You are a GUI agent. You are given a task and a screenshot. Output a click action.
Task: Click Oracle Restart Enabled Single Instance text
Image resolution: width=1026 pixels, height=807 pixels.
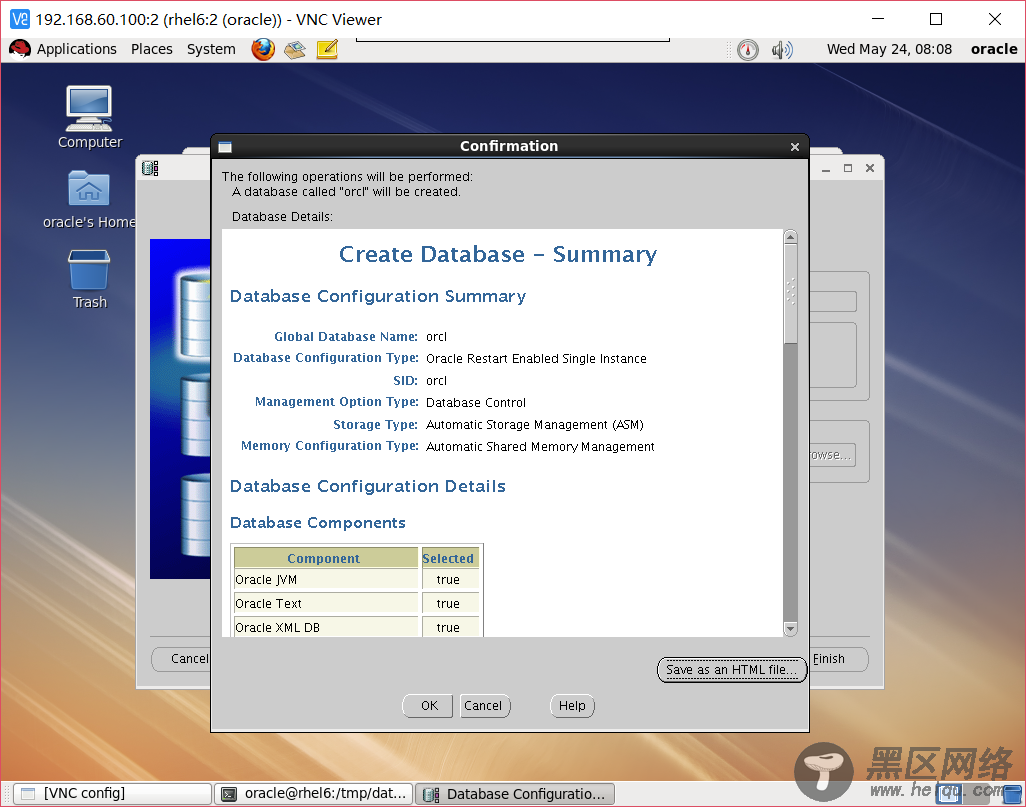click(x=536, y=359)
